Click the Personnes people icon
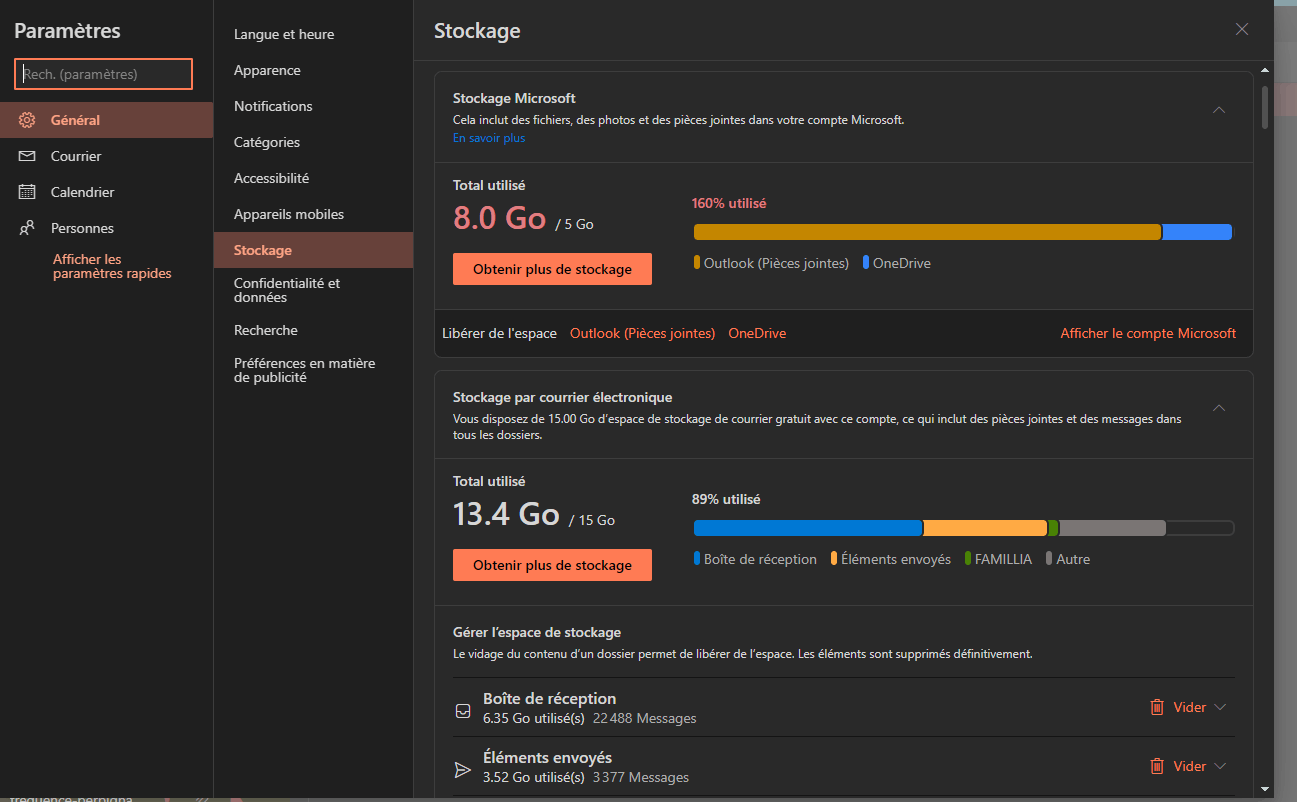The image size is (1297, 802). pyautogui.click(x=27, y=228)
